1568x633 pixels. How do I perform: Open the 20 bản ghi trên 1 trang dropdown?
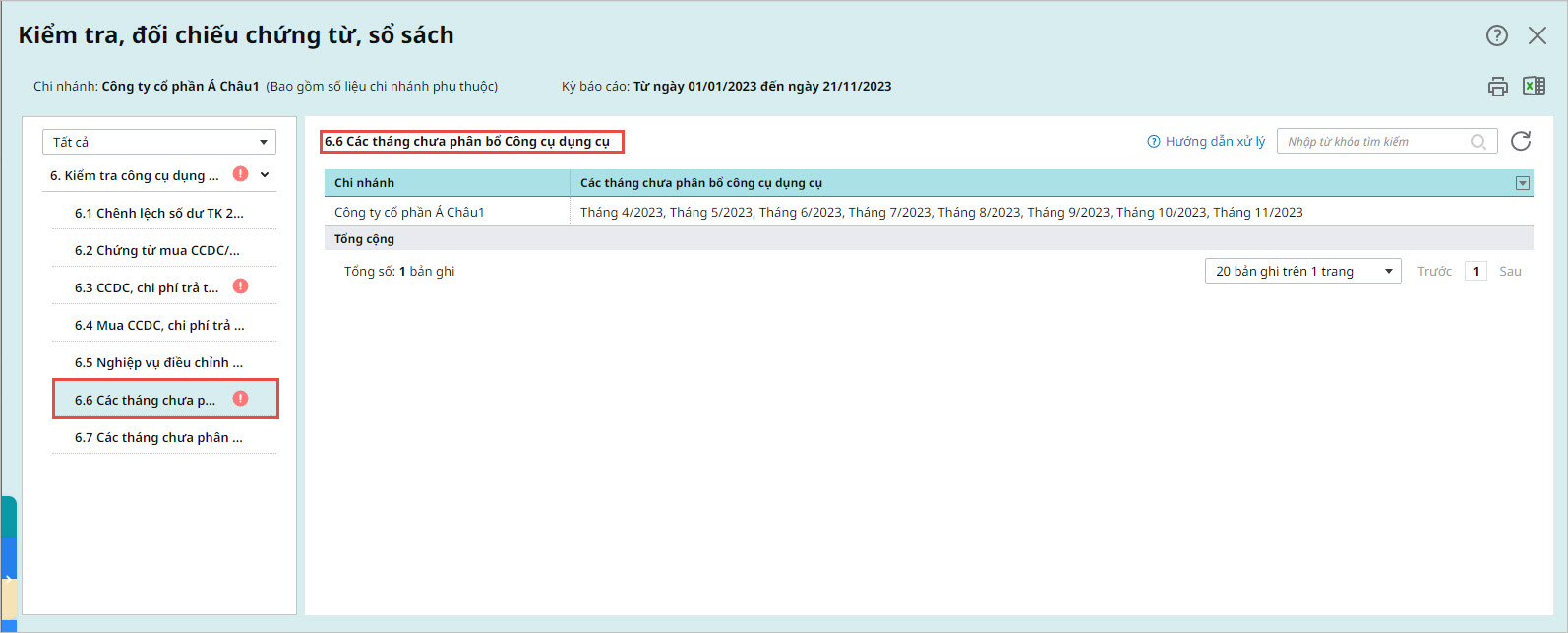coord(1302,271)
